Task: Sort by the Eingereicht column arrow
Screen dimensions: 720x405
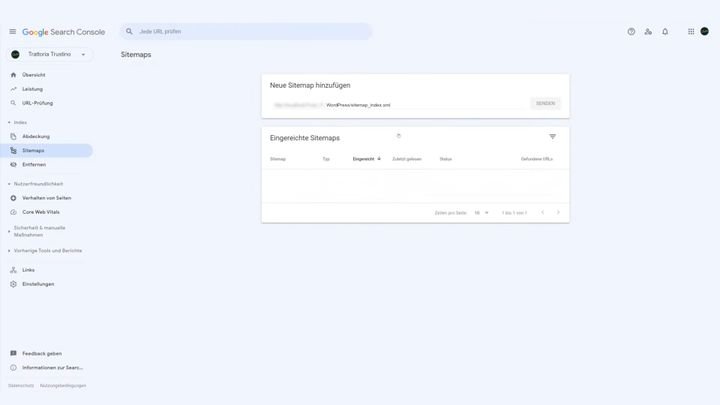Action: pyautogui.click(x=379, y=159)
